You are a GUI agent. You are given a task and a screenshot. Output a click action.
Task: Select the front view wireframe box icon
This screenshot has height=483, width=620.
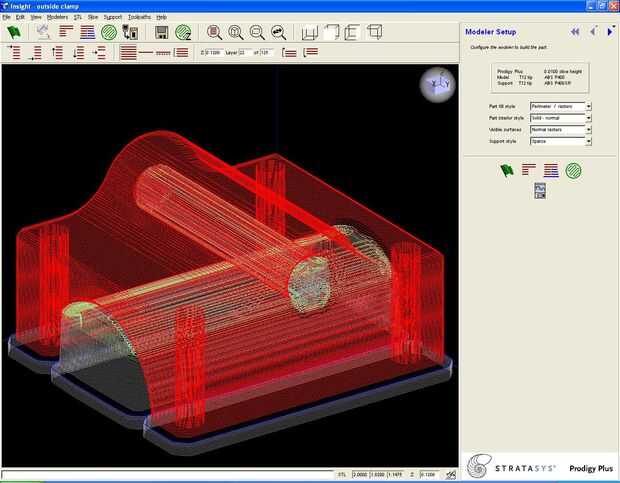pyautogui.click(x=310, y=32)
